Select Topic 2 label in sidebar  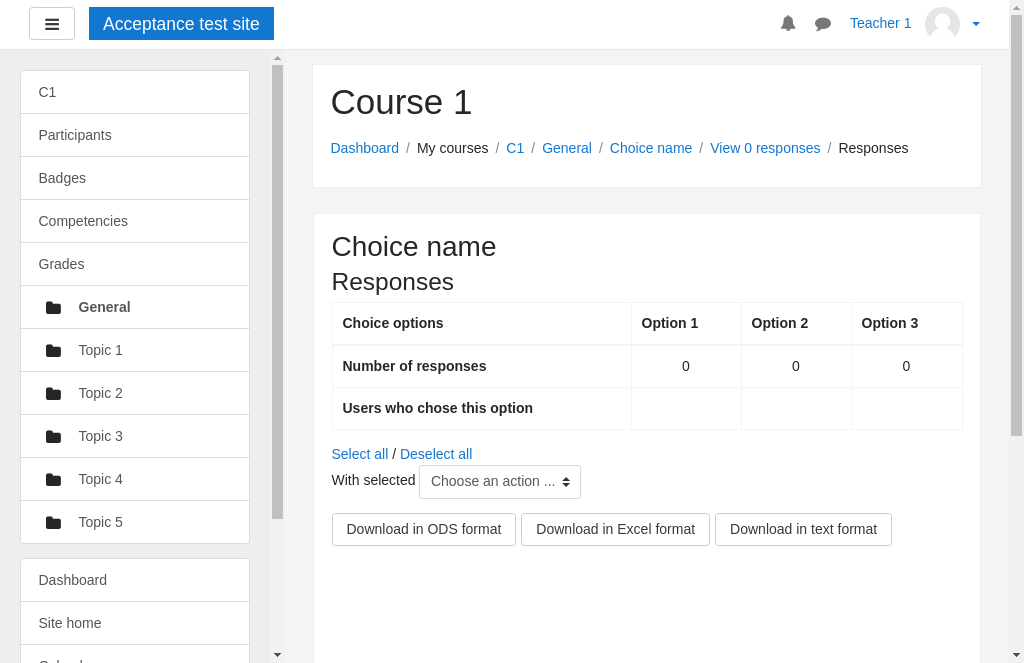click(101, 393)
